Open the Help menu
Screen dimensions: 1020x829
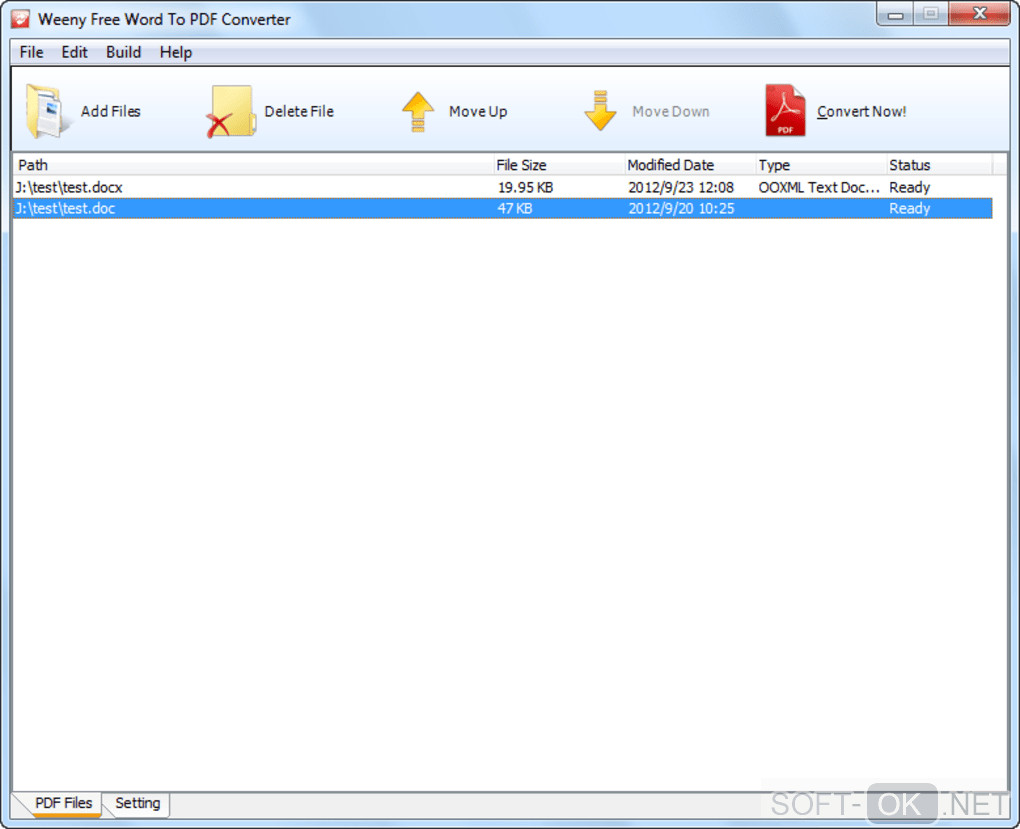(x=176, y=52)
